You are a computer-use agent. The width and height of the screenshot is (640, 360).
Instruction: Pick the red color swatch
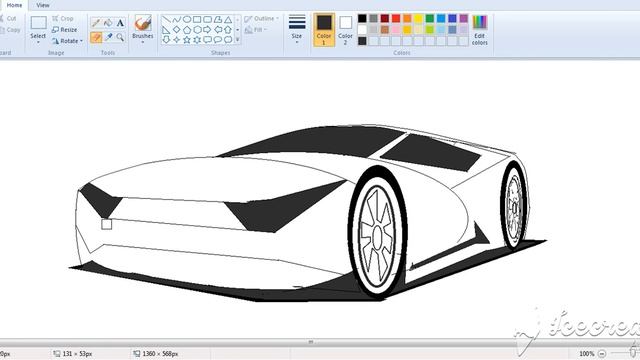pos(396,18)
